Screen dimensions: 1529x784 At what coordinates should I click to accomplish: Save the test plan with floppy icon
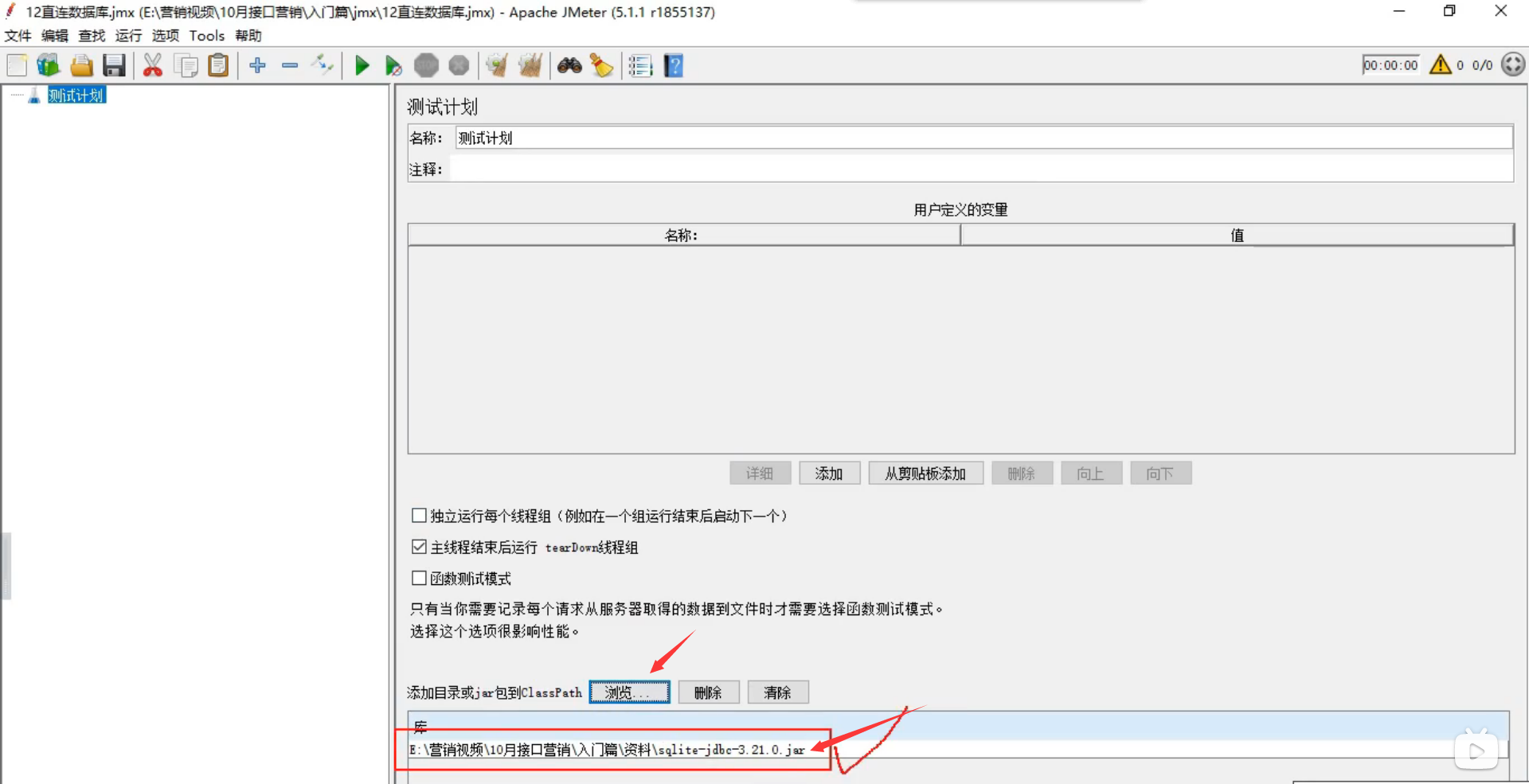[x=114, y=65]
